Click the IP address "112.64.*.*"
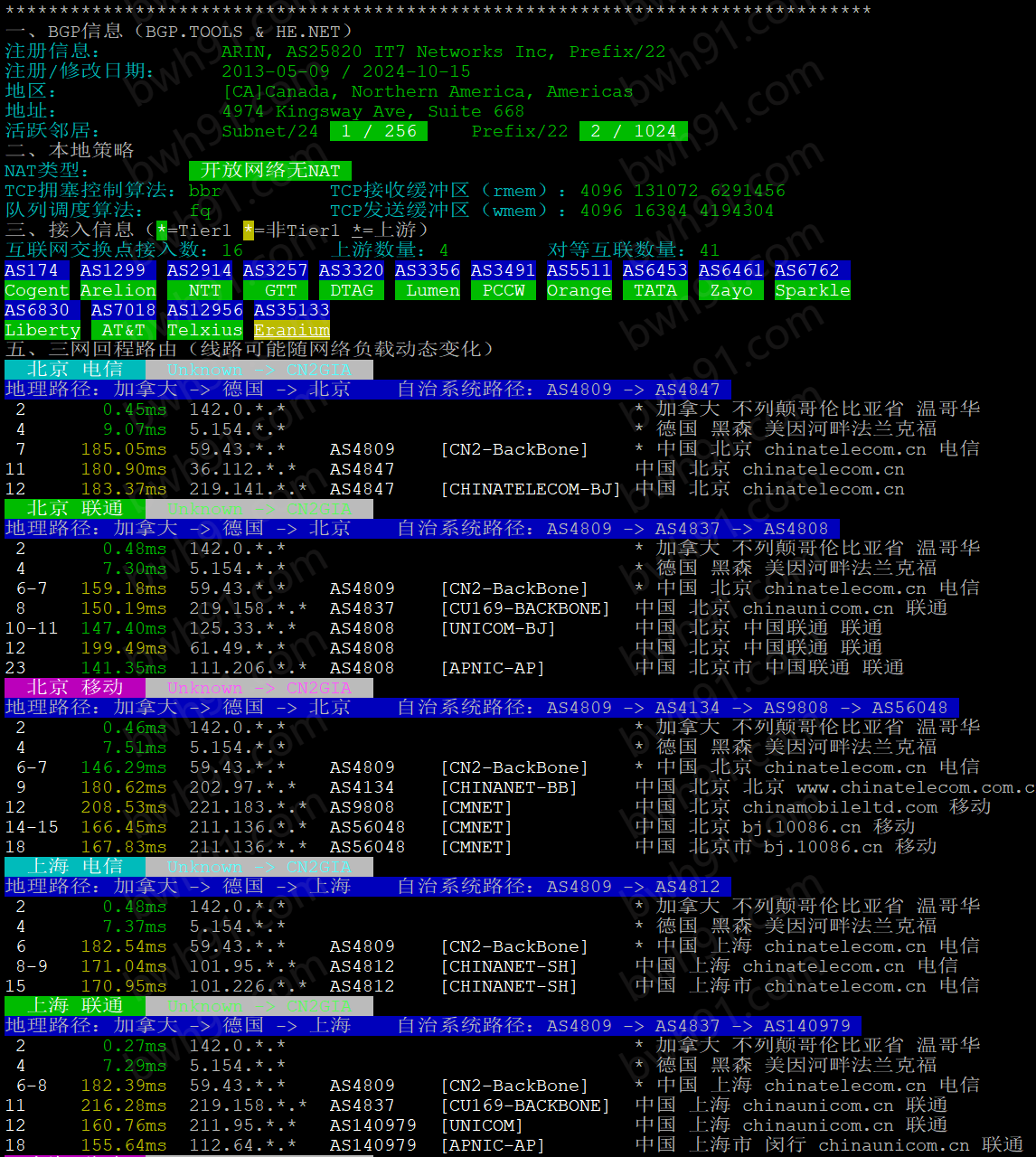The image size is (1036, 1157). 243,1145
